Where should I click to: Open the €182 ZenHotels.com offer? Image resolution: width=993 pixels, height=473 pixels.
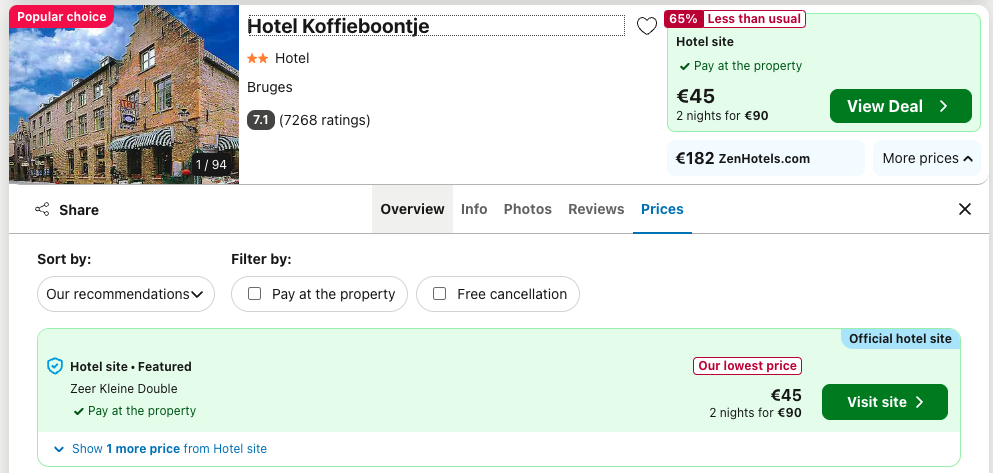(x=766, y=158)
